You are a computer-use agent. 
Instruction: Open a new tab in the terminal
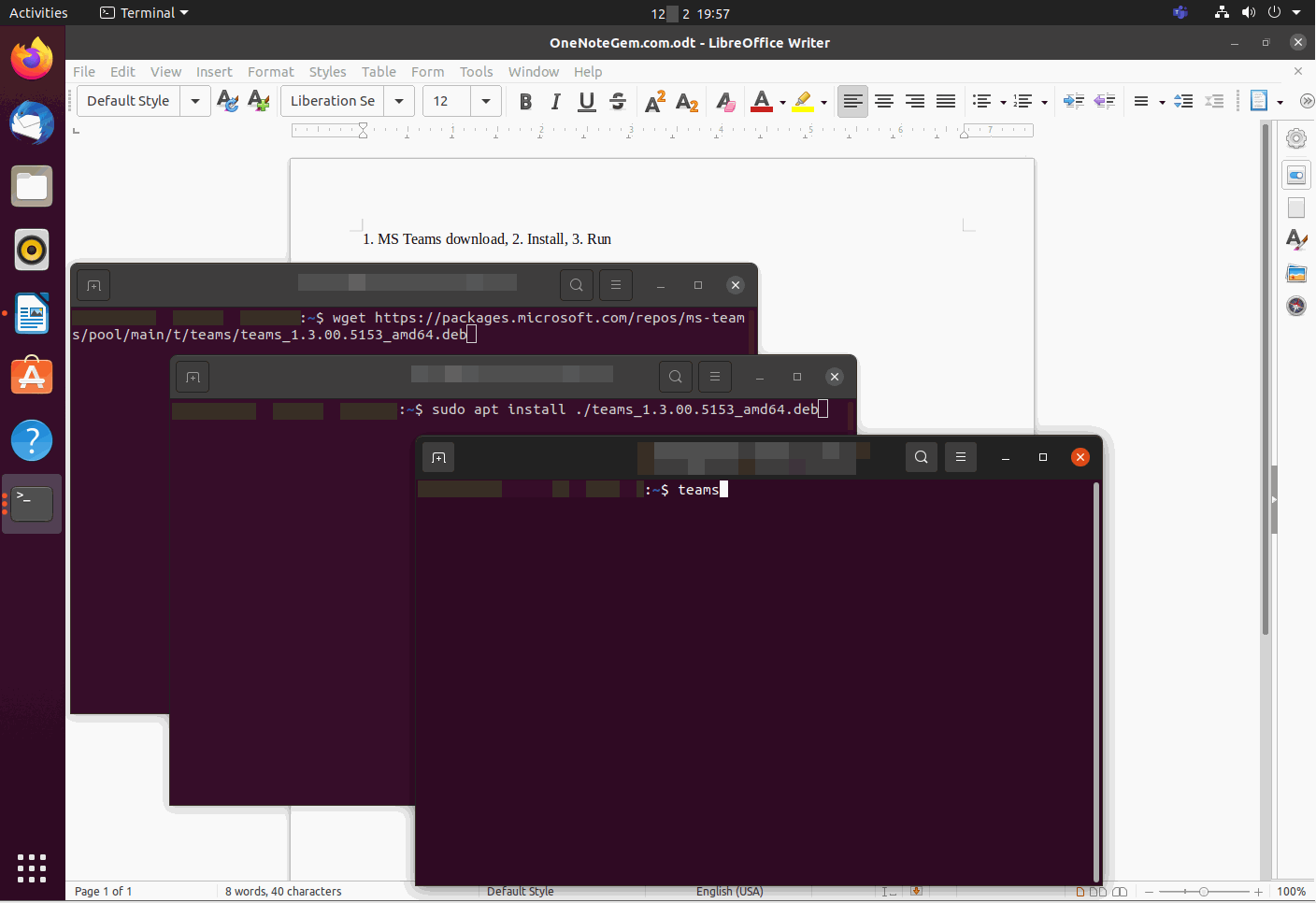[x=438, y=457]
